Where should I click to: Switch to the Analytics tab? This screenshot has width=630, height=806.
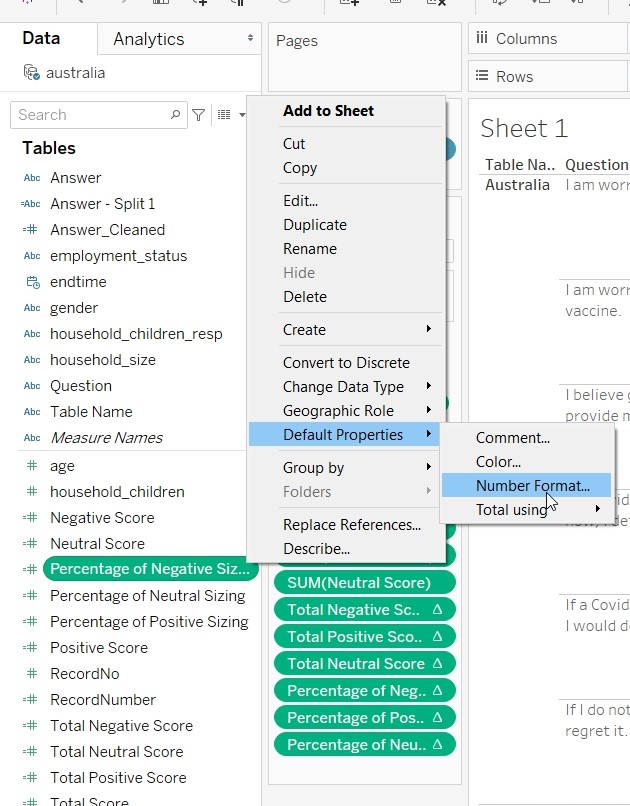pos(149,39)
